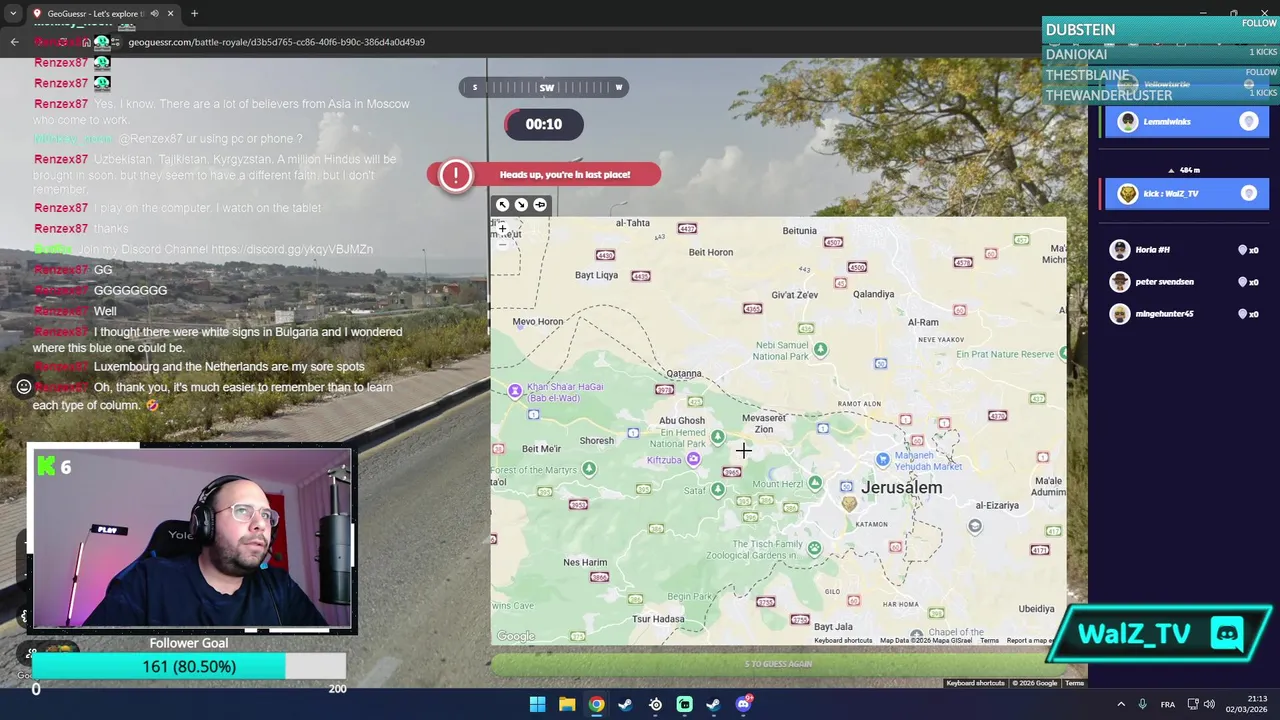
Task: Click the Tisch Family Zoological Gardens marker
Action: click(814, 548)
